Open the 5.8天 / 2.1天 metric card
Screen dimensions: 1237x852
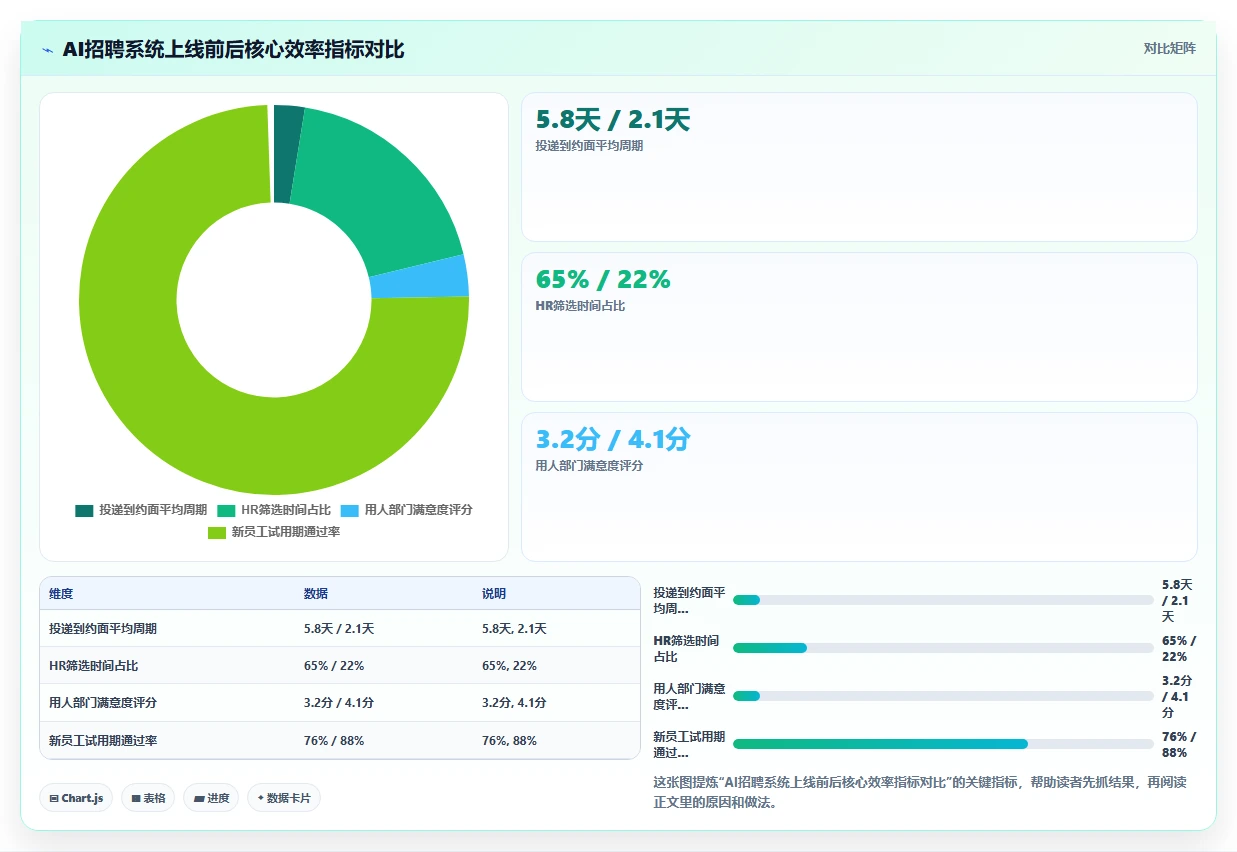859,167
